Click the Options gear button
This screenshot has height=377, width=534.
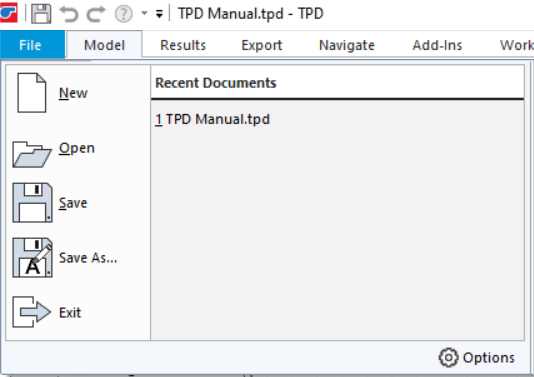point(477,358)
